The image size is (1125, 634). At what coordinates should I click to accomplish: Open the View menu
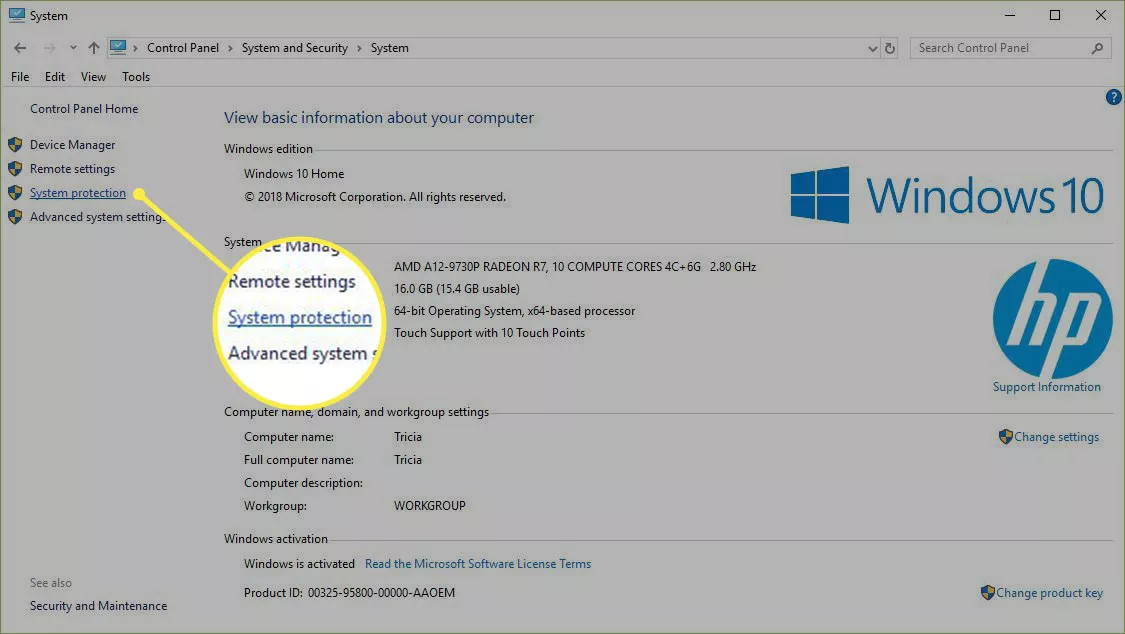click(x=93, y=77)
